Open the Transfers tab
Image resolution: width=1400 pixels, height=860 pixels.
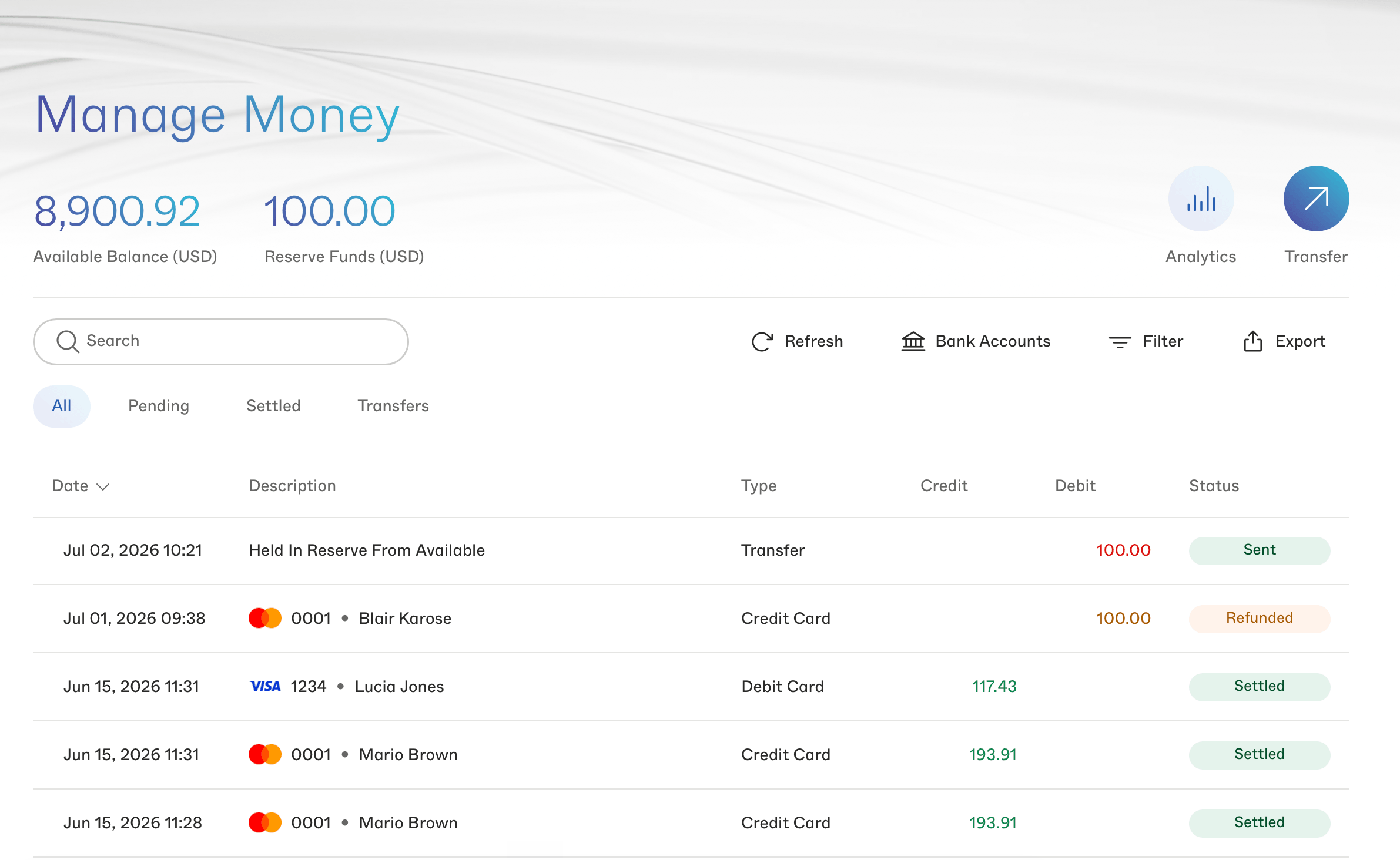393,406
